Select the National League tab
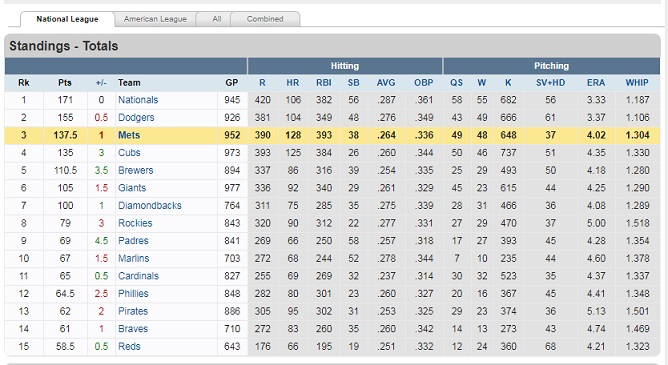 [67, 19]
